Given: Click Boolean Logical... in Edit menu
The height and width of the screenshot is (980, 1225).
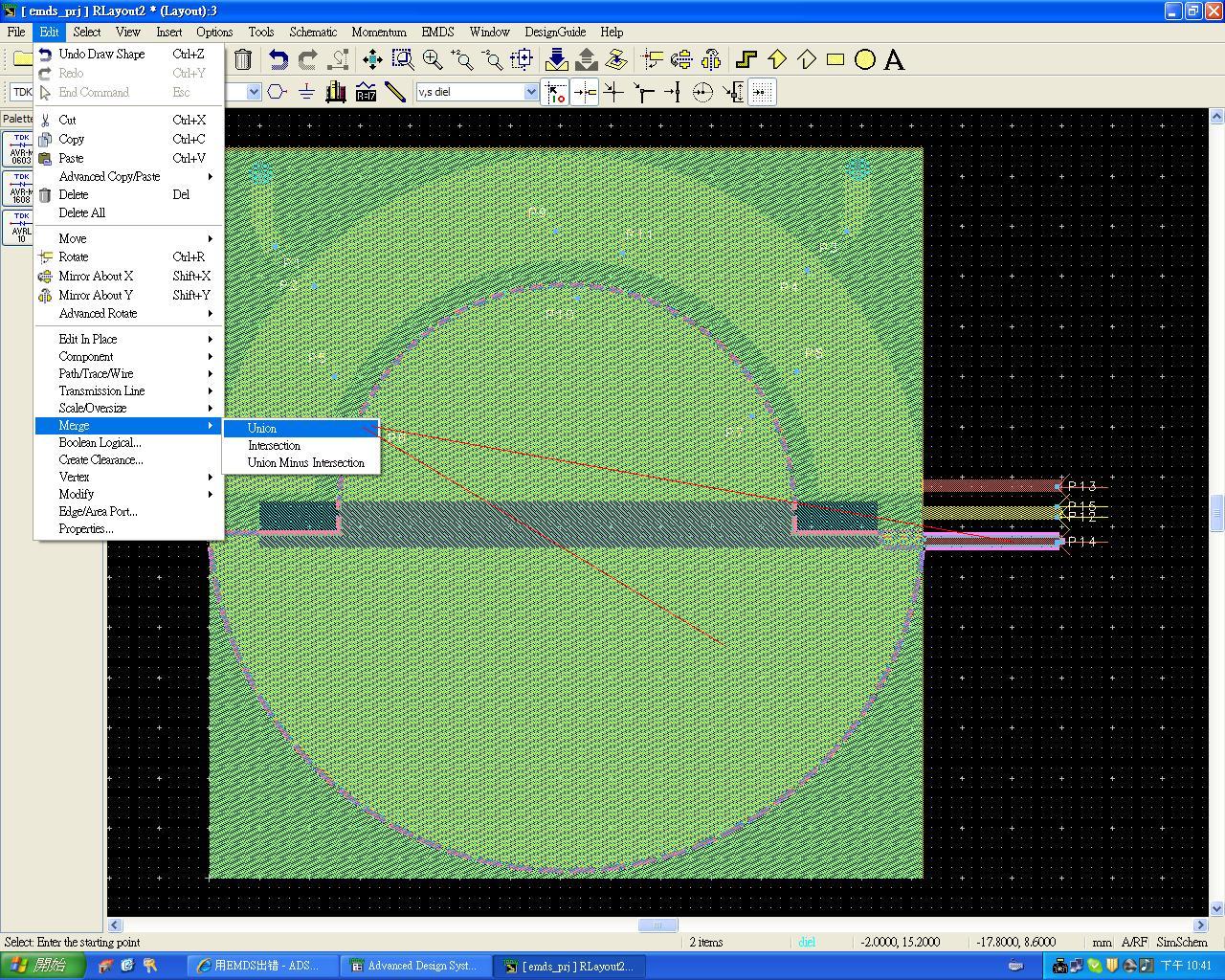Looking at the screenshot, I should (129, 442).
